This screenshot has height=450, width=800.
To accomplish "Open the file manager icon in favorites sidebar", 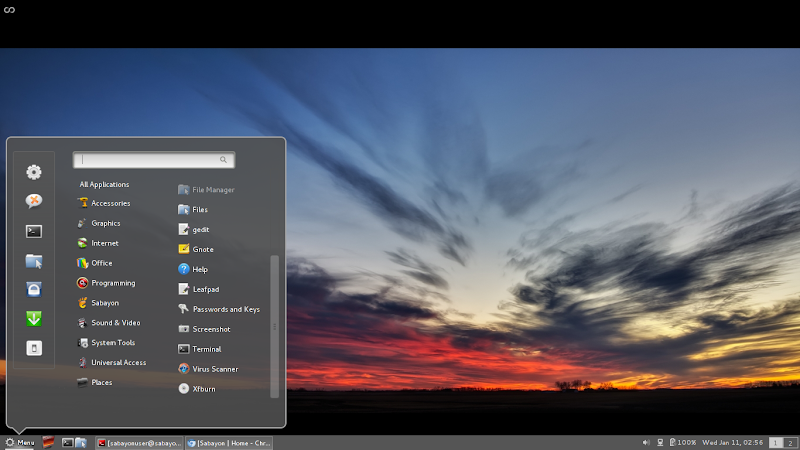I will pyautogui.click(x=34, y=261).
